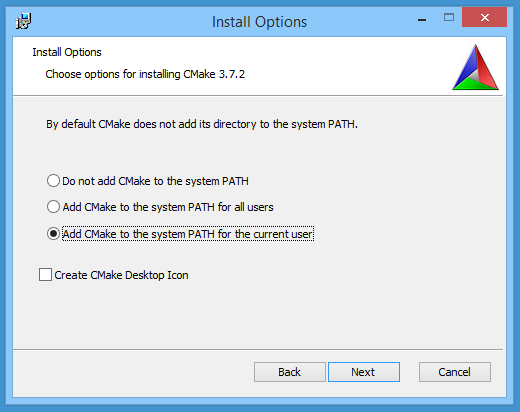520x412 pixels.
Task: Click the 'Choose options for installing CMake 3.7.2' text
Action: coord(145,74)
